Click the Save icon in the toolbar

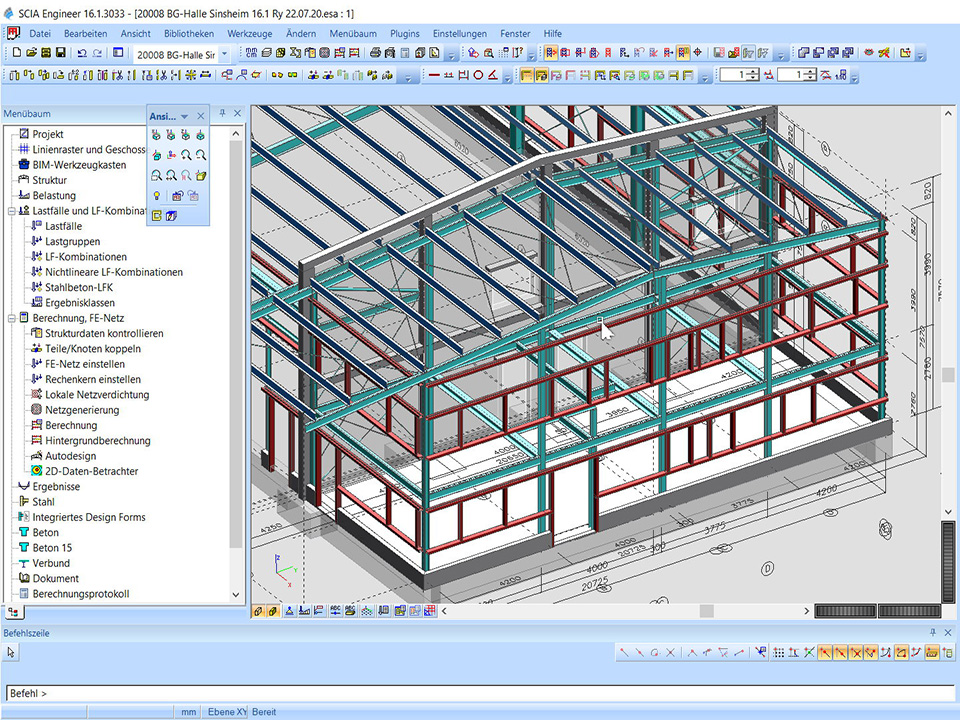(x=61, y=53)
